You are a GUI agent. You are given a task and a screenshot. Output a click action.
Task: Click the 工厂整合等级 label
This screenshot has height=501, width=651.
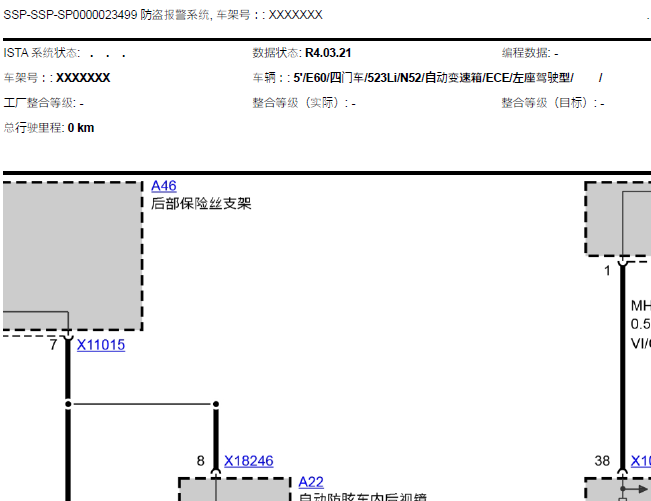[x=40, y=103]
